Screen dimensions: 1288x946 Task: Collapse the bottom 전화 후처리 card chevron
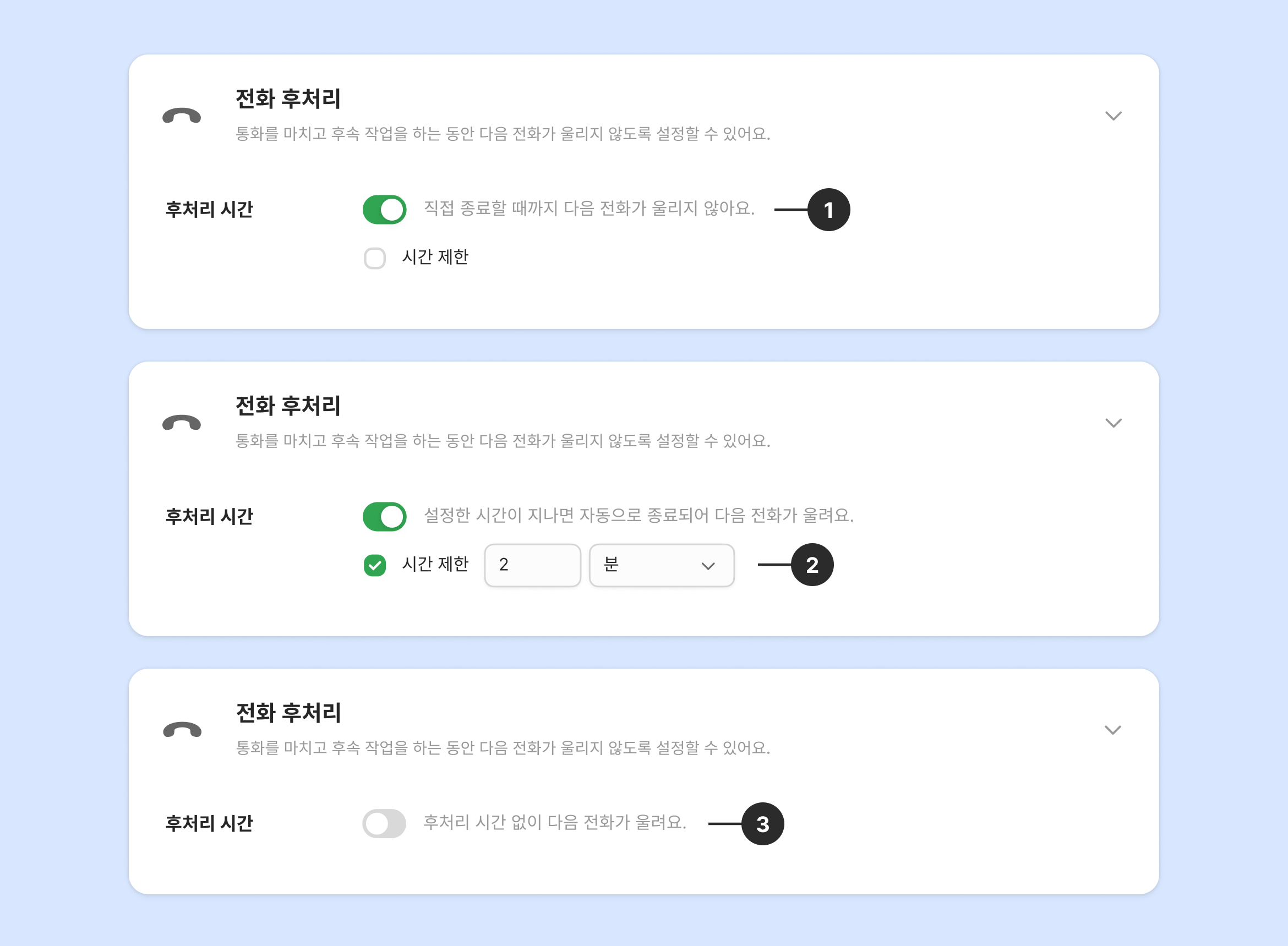[x=1112, y=730]
